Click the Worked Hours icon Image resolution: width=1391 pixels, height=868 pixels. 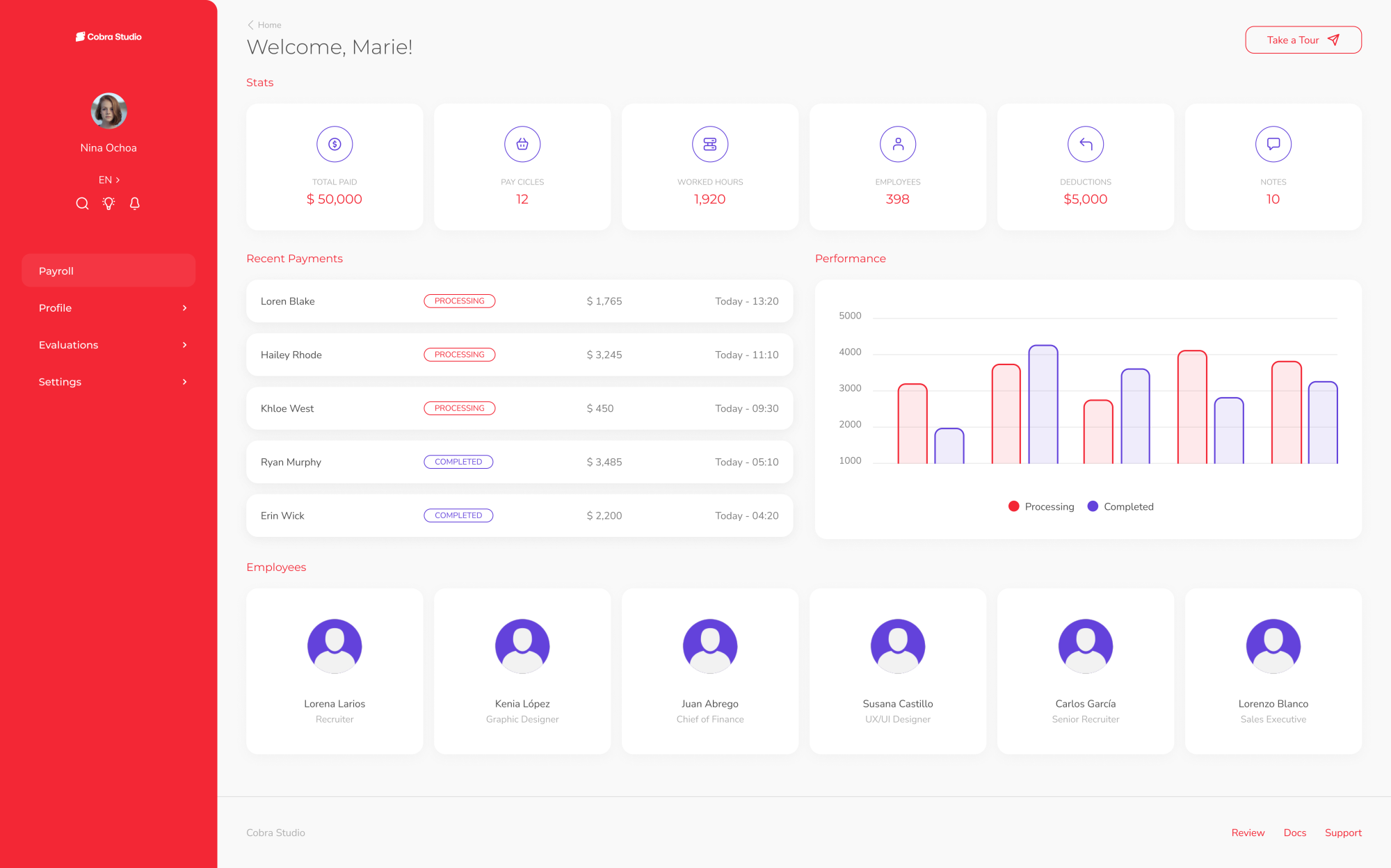[710, 144]
